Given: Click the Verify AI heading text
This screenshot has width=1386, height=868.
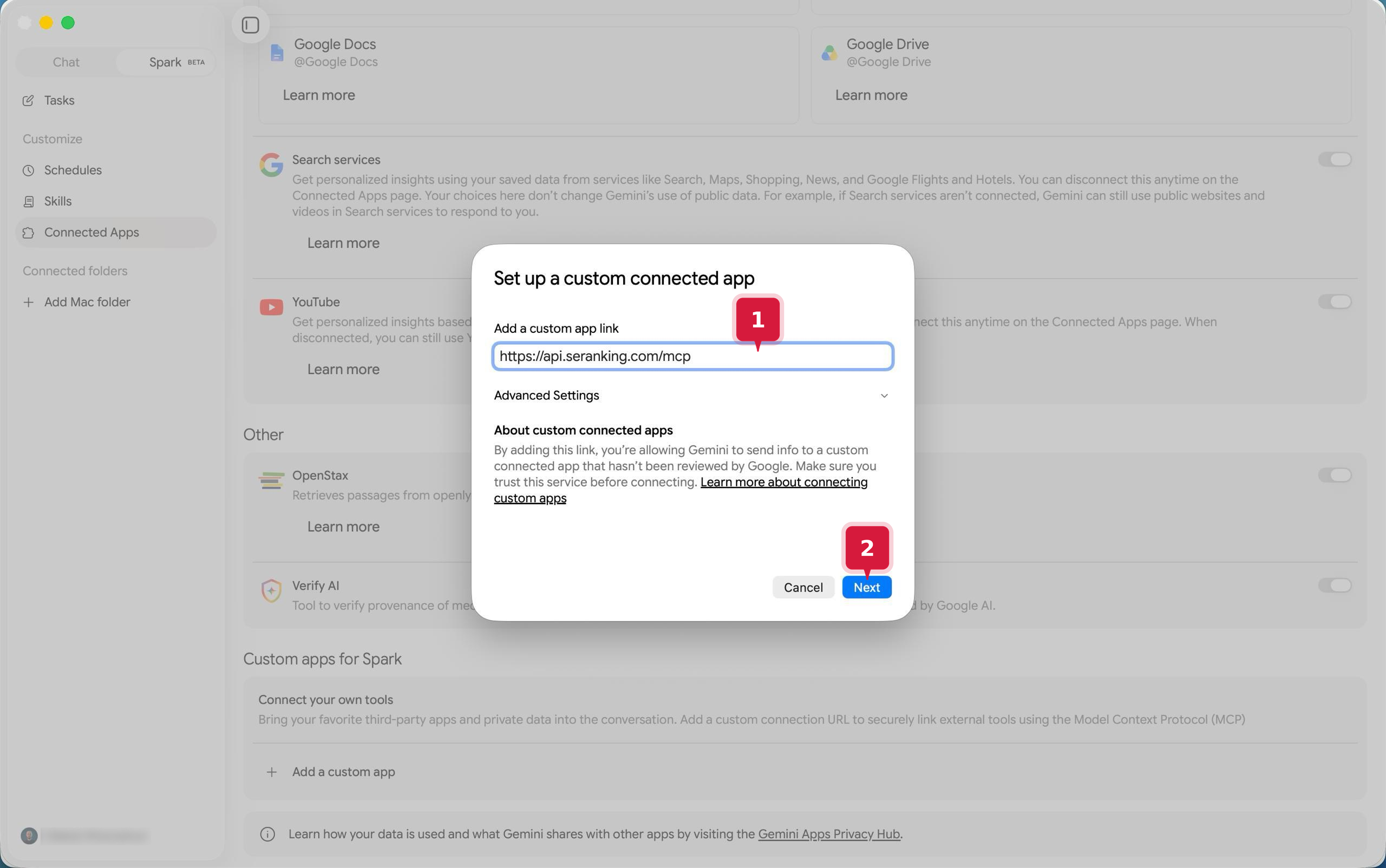Looking at the screenshot, I should [x=315, y=586].
